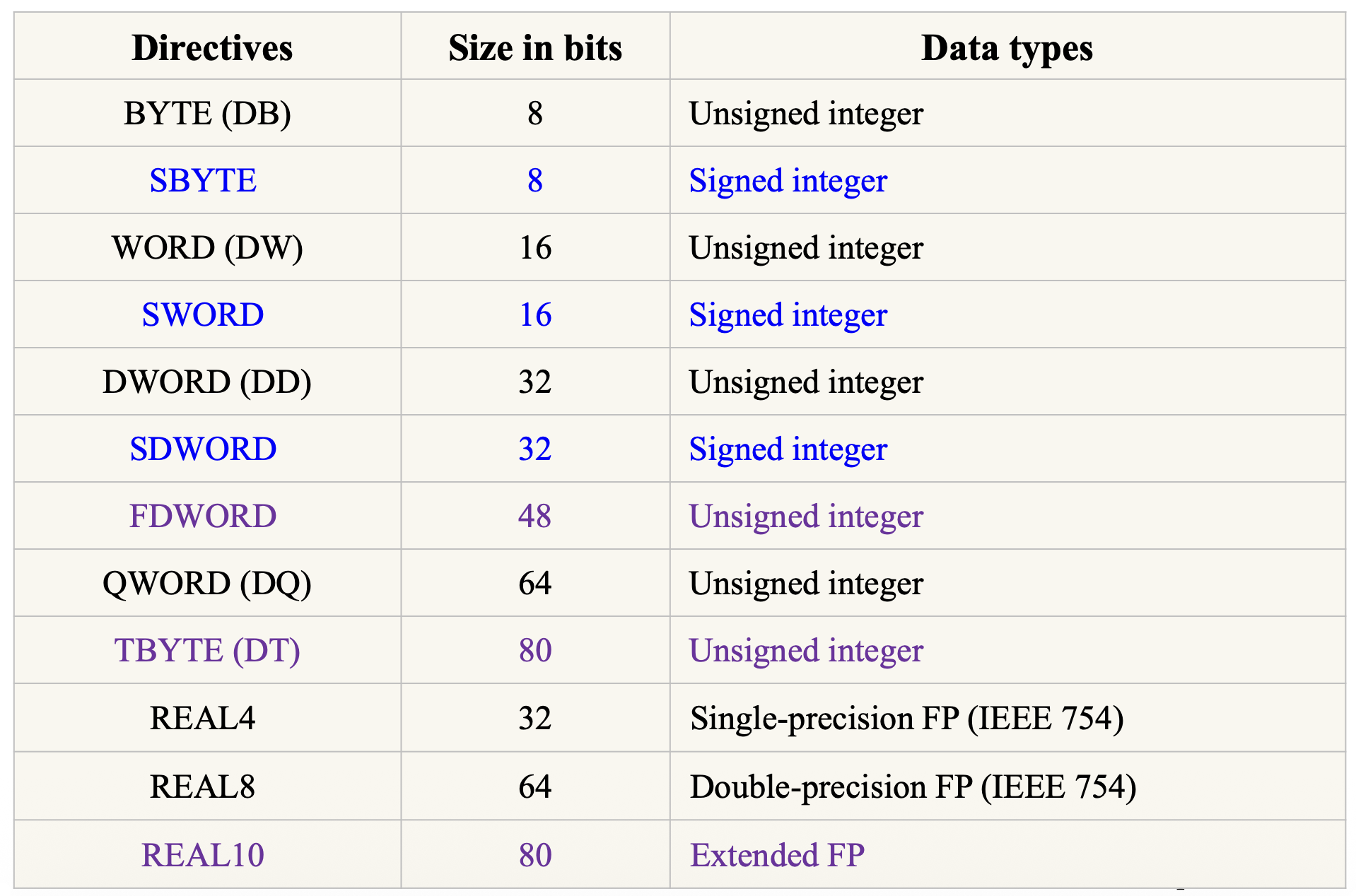Image resolution: width=1356 pixels, height=896 pixels.
Task: Click the Data types column header
Action: (1006, 48)
